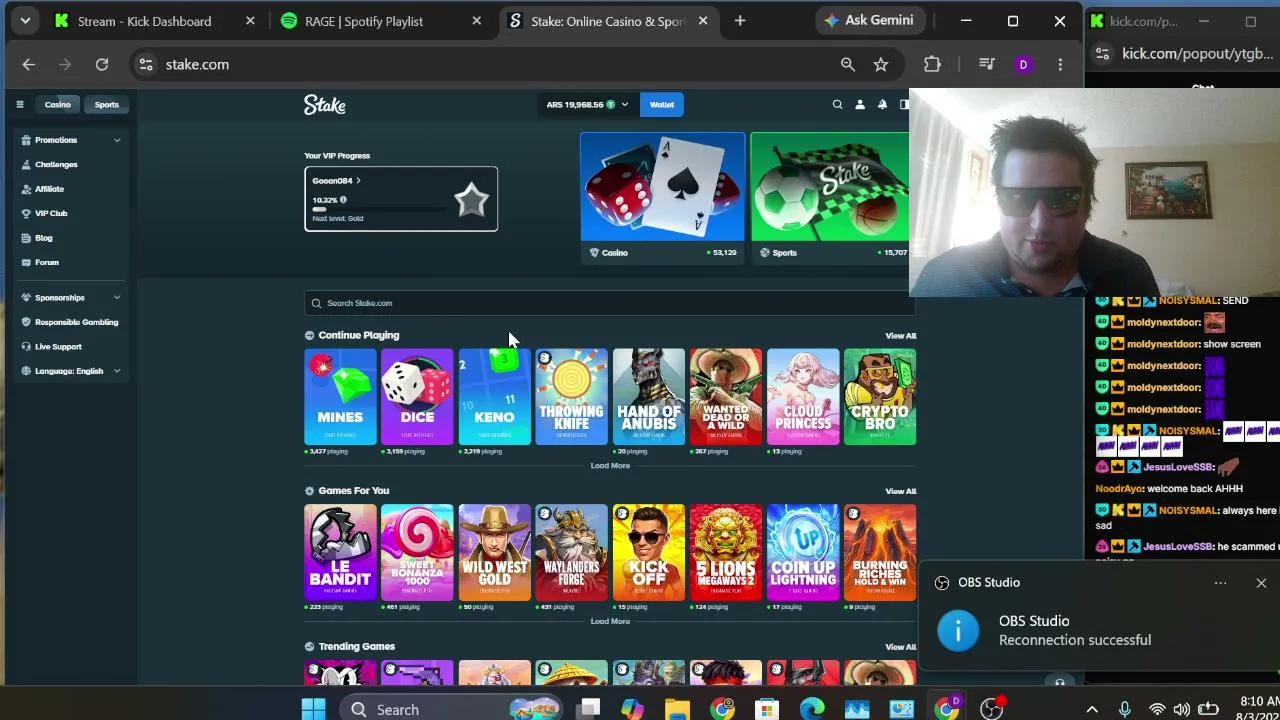Launch the Kick Off game

648,552
